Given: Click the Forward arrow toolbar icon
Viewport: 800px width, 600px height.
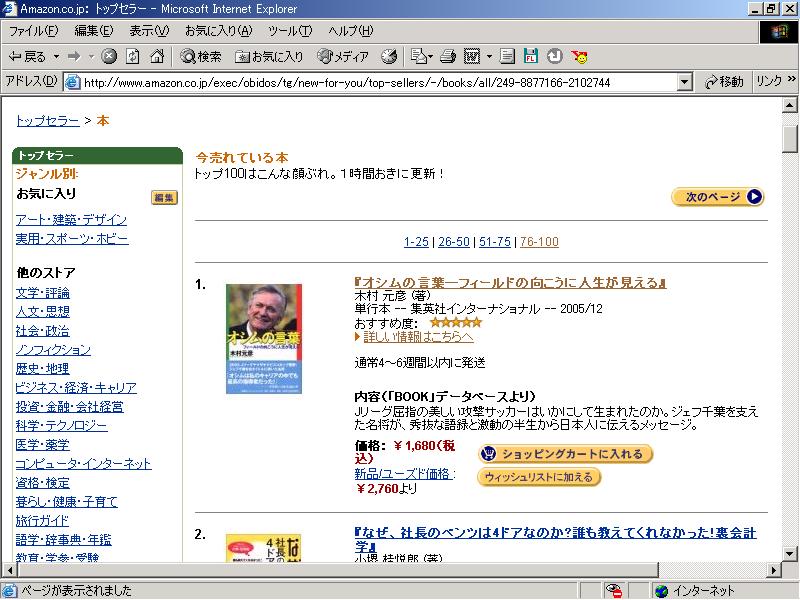Looking at the screenshot, I should 74,56.
